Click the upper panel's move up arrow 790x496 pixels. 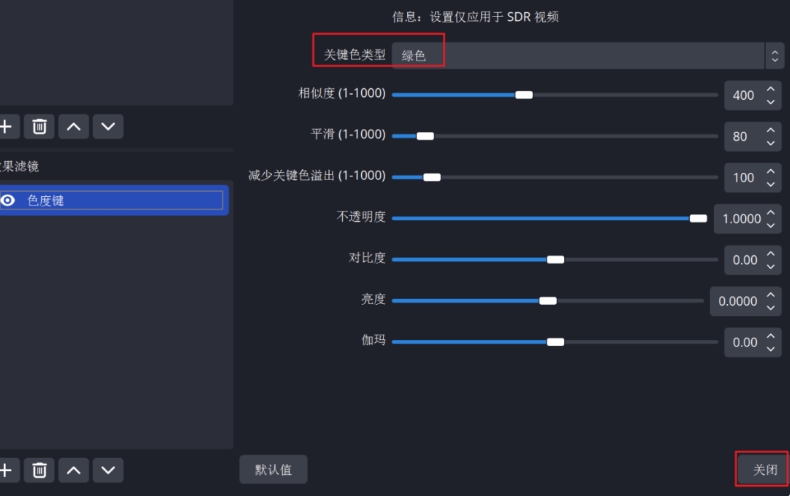tap(74, 127)
